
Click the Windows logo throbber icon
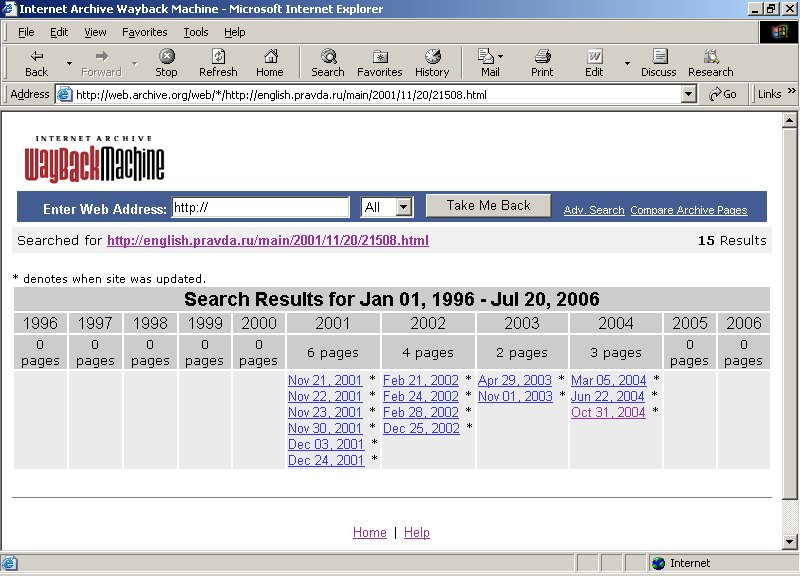(x=779, y=32)
